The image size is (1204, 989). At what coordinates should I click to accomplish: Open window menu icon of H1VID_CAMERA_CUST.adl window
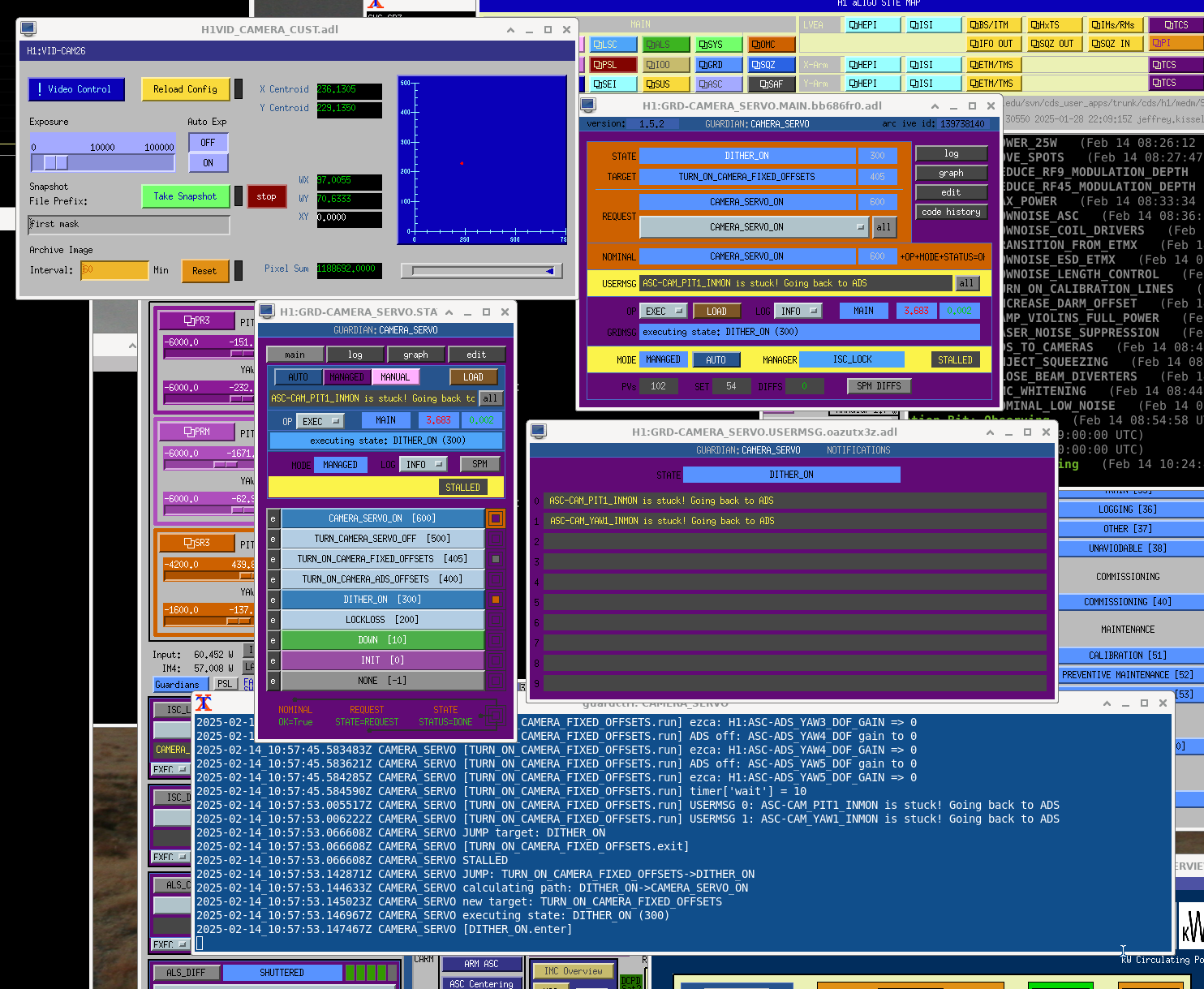coord(28,29)
